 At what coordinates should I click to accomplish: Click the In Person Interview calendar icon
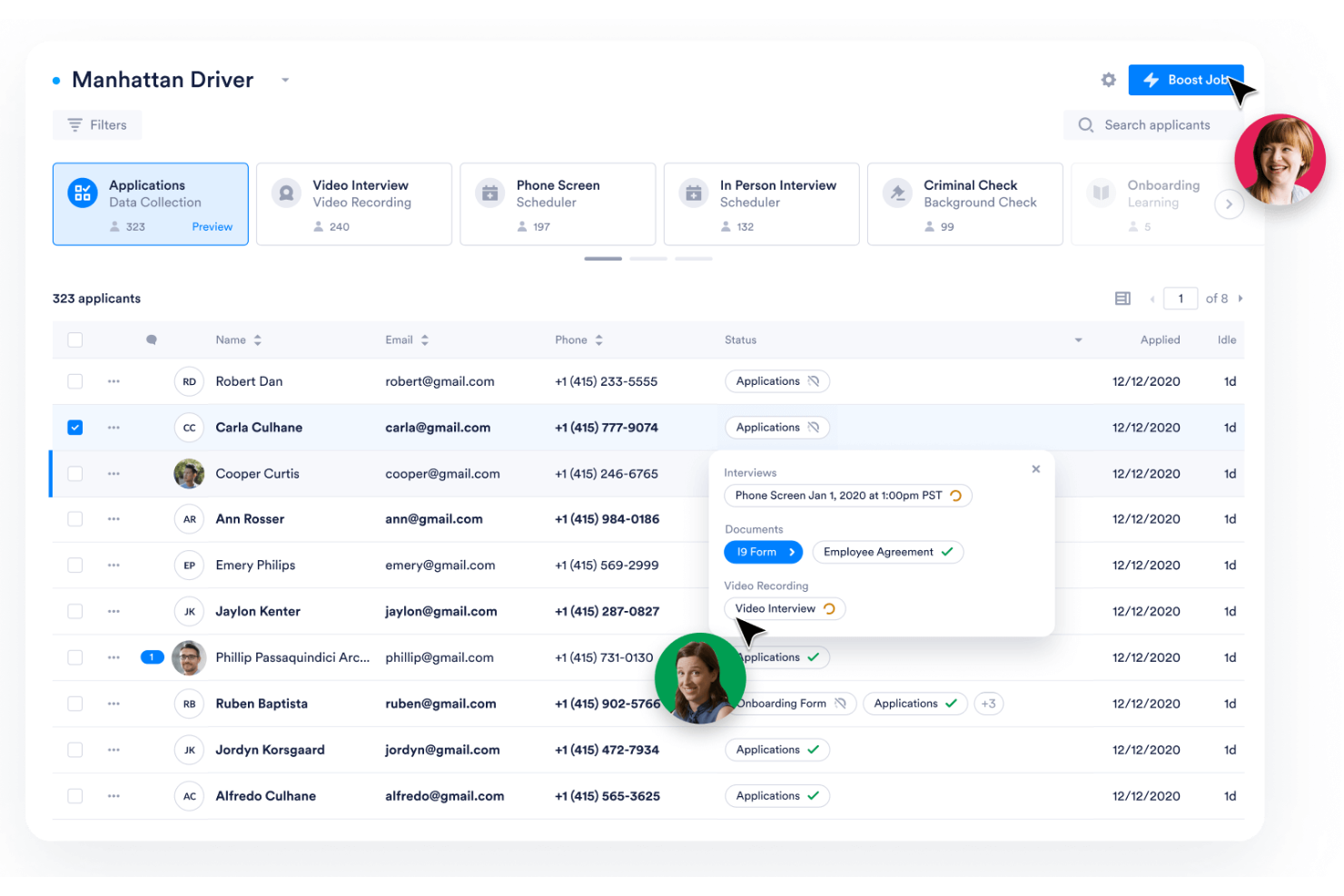tap(694, 192)
